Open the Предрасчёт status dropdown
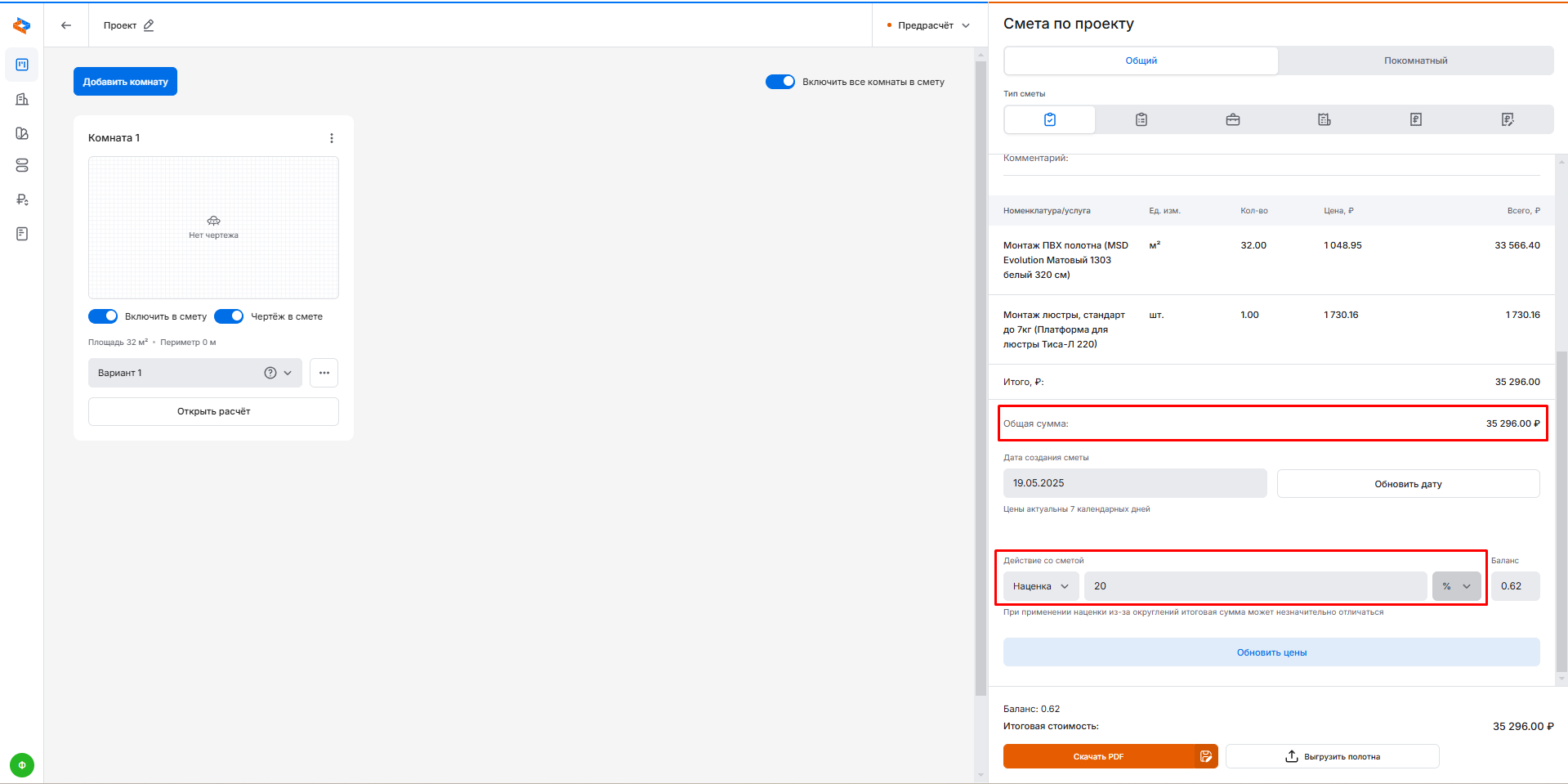 [929, 25]
